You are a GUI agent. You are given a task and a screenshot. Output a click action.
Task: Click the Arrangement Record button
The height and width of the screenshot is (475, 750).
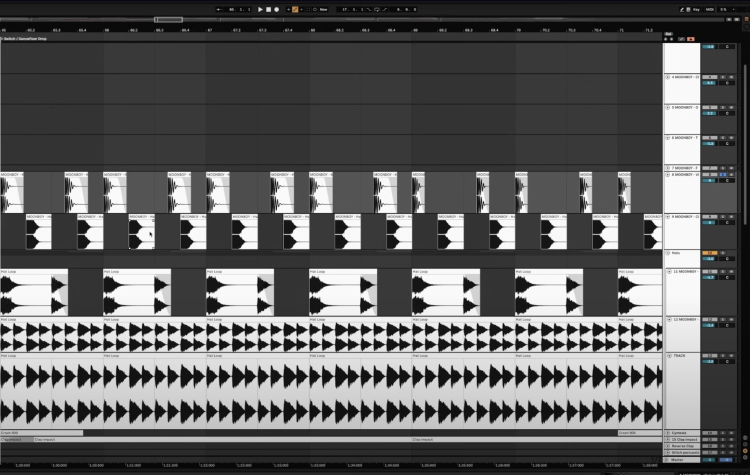pos(277,9)
